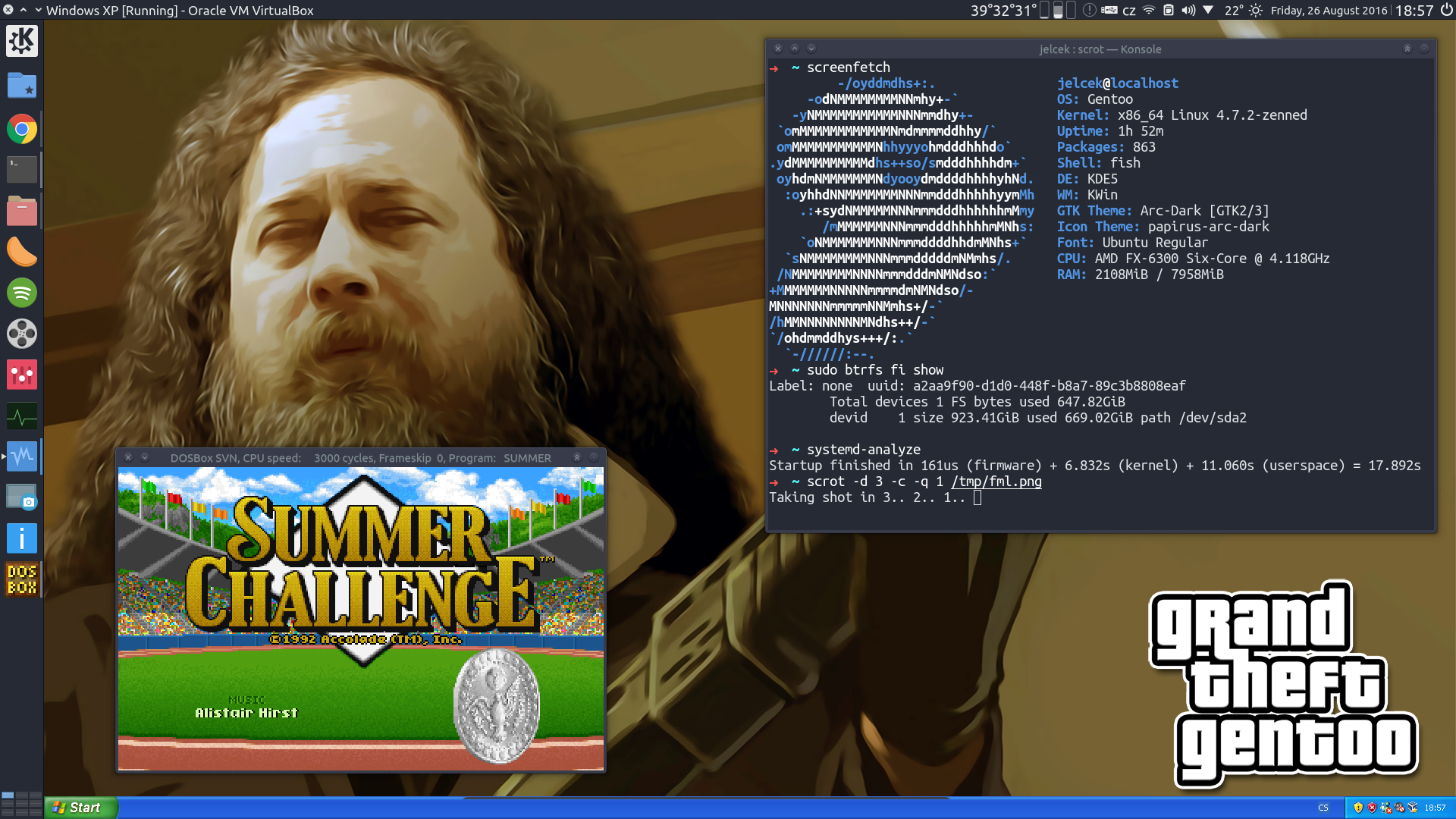Launch the orange Clementine music player
Screen dimensions: 1456x819
point(21,252)
